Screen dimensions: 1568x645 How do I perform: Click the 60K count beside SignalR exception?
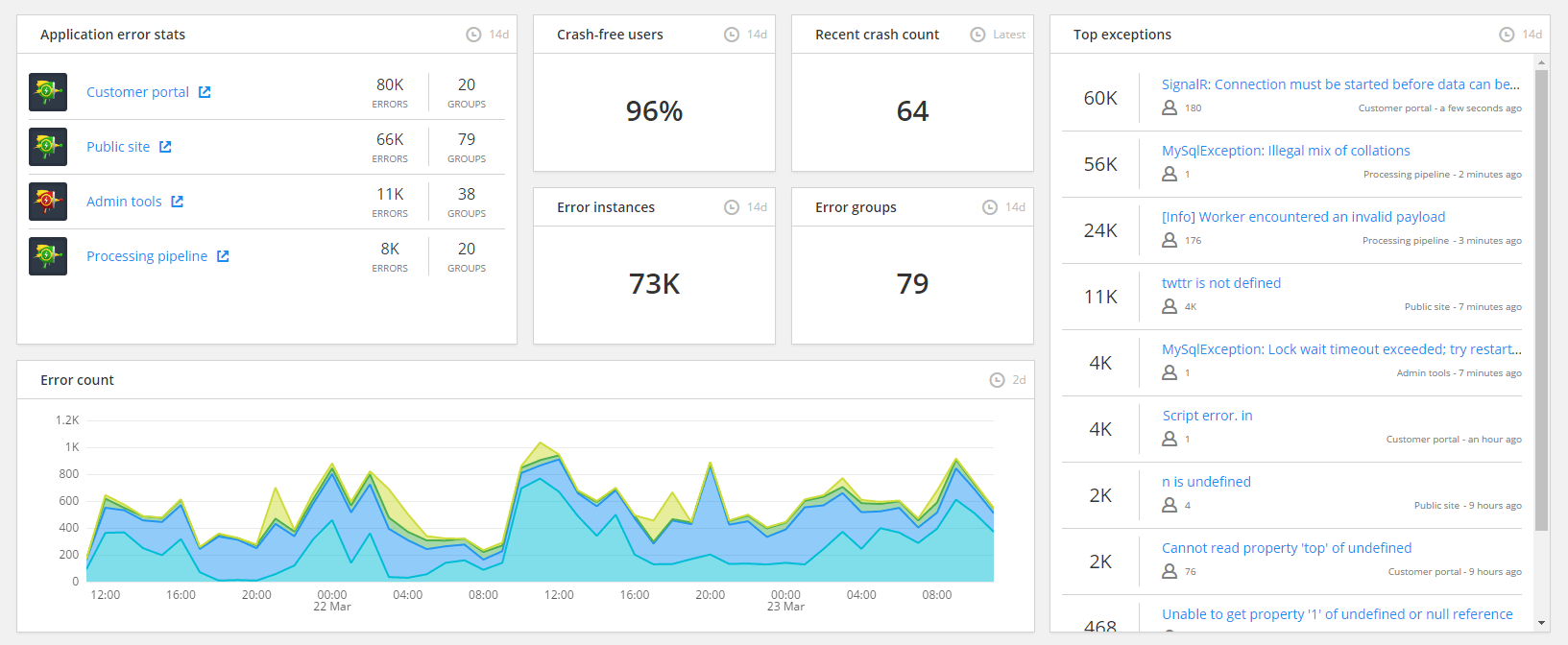point(1100,98)
